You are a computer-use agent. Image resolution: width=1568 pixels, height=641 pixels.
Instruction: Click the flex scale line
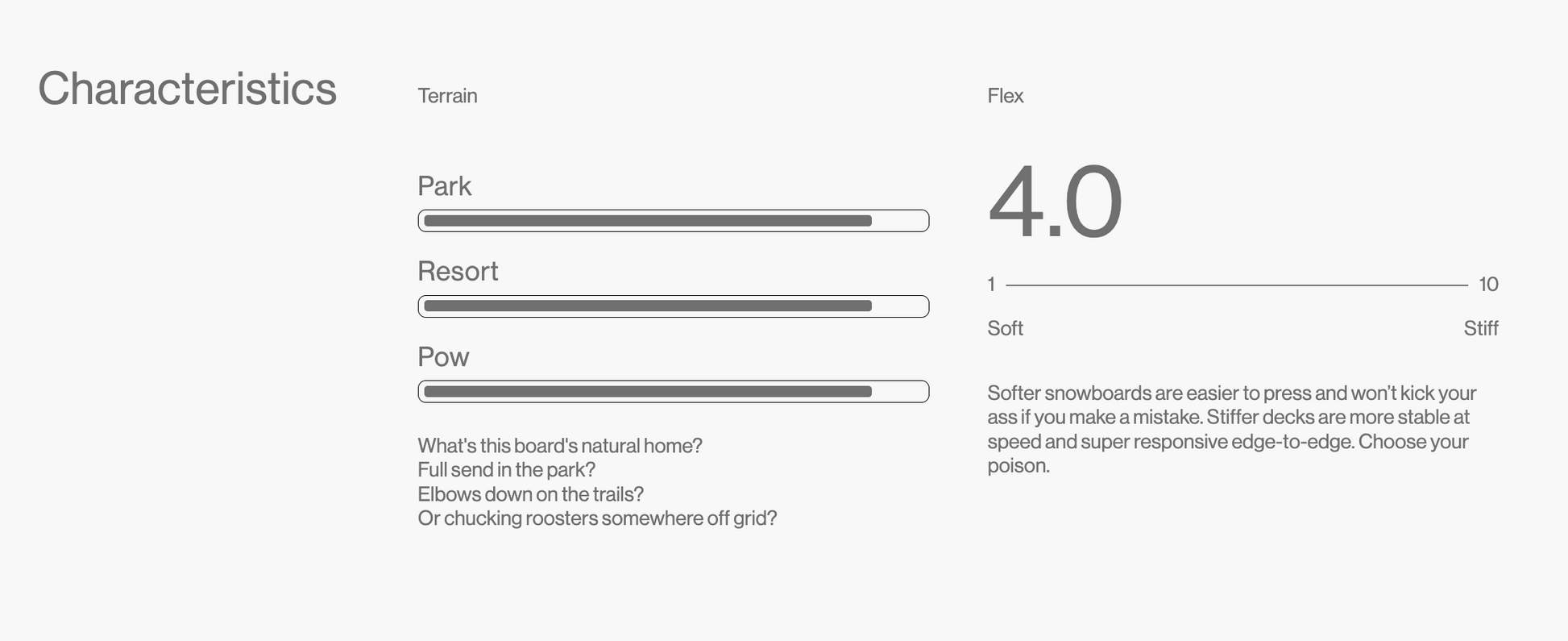[x=1236, y=285]
